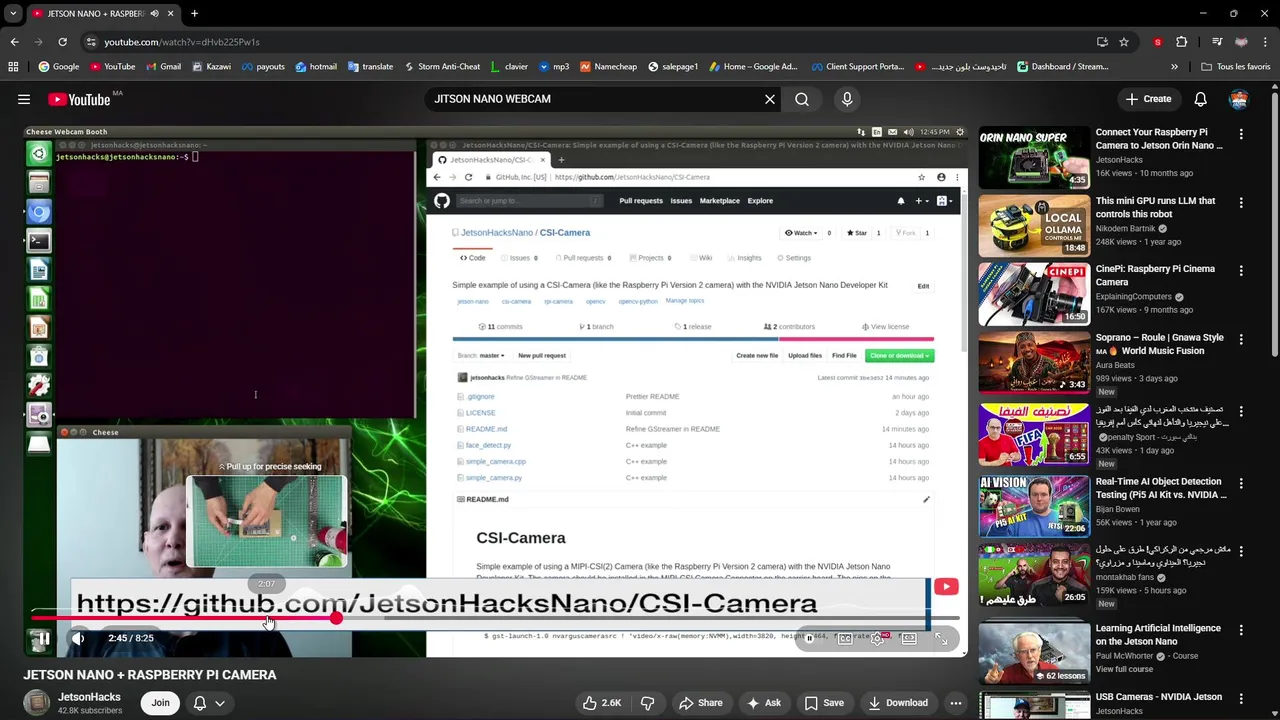
Task: Open the YouTube subscribe watermark in player
Action: pos(946,588)
